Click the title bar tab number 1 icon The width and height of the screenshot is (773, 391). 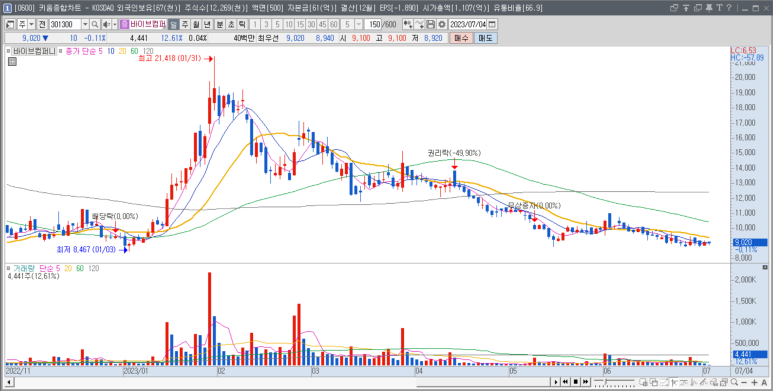pyautogui.click(x=8, y=7)
